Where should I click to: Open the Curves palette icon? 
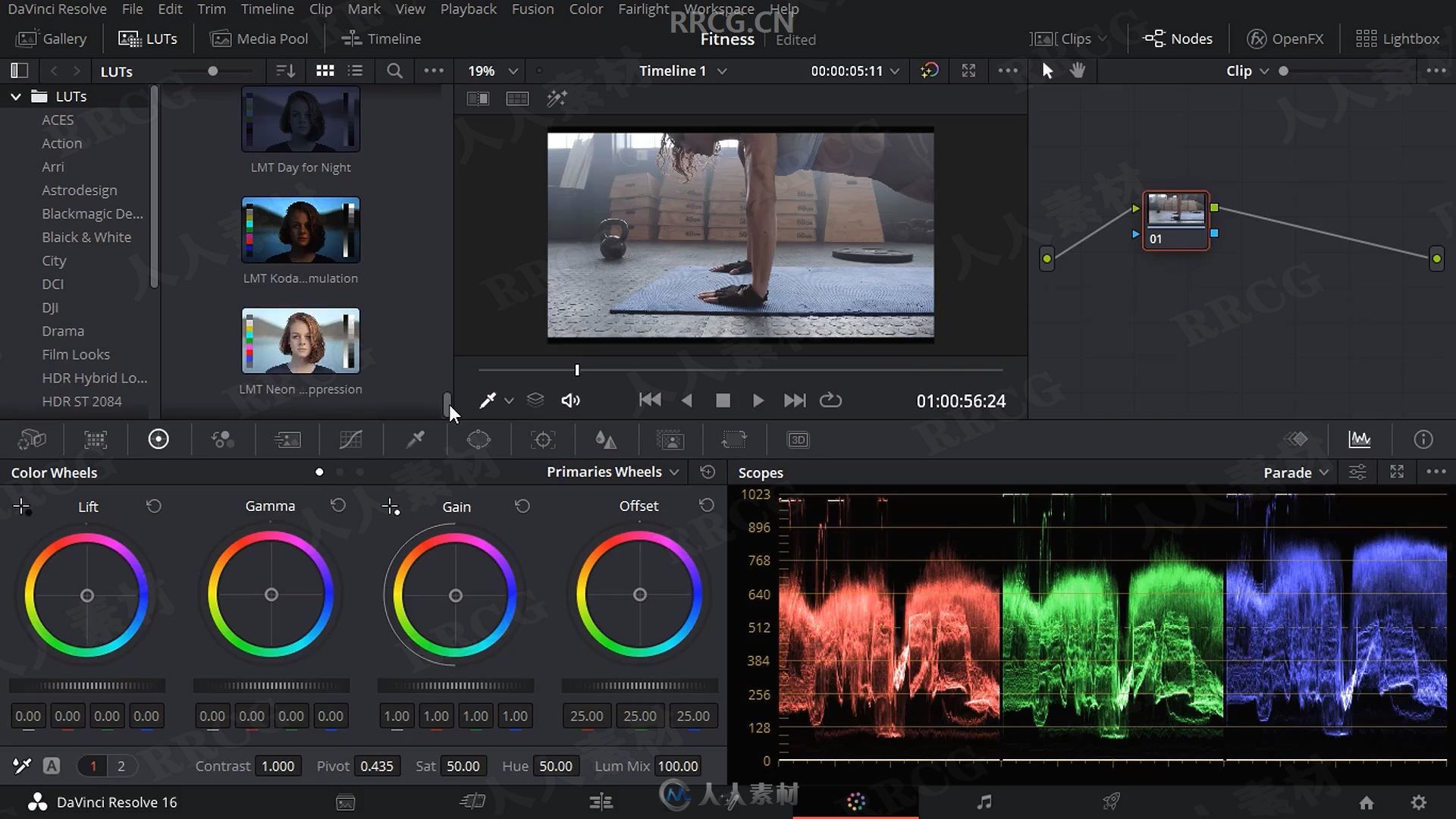(350, 440)
